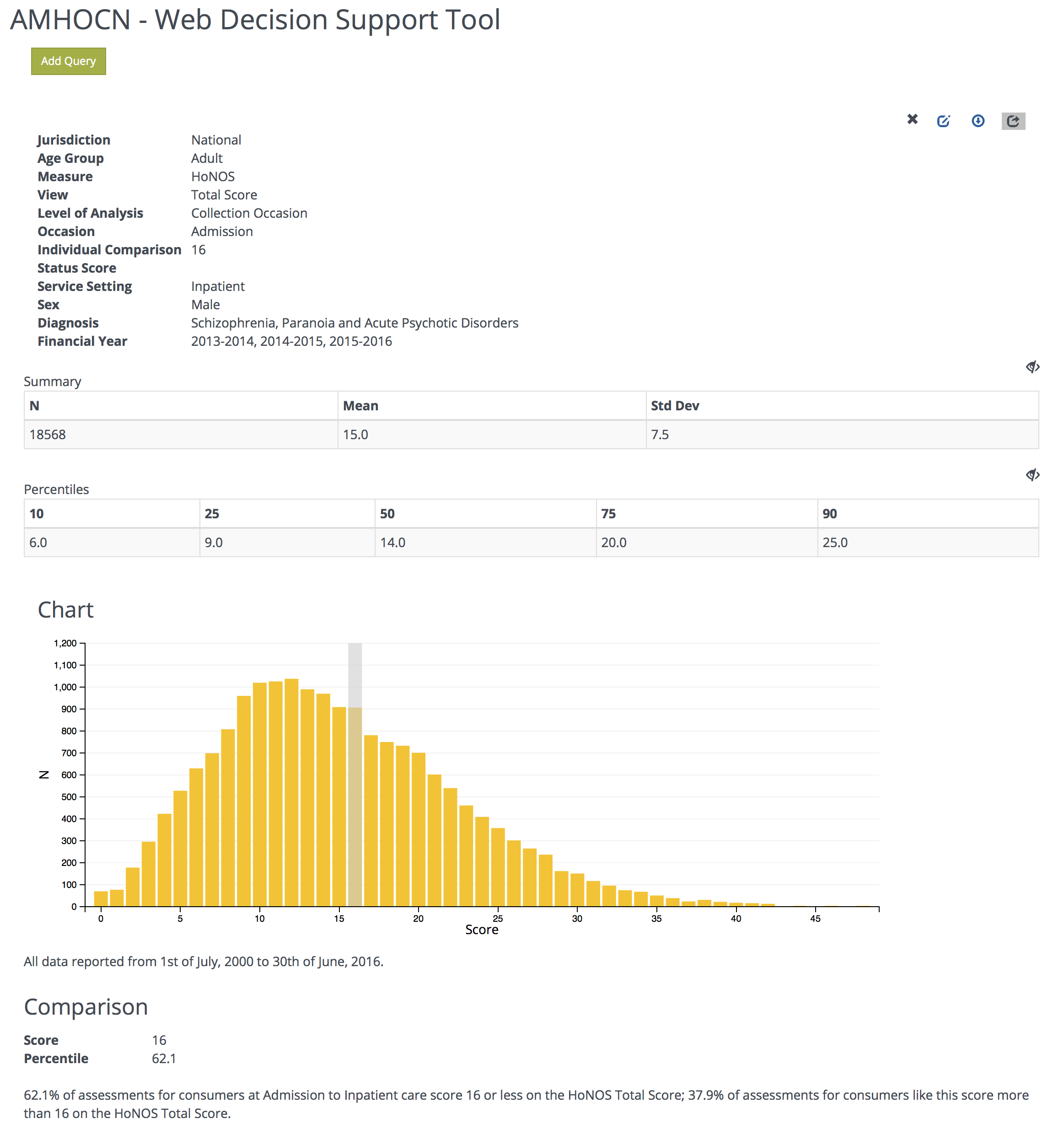Select the highlighted bar at score 16
This screenshot has height=1129, width=1064.
point(355,795)
